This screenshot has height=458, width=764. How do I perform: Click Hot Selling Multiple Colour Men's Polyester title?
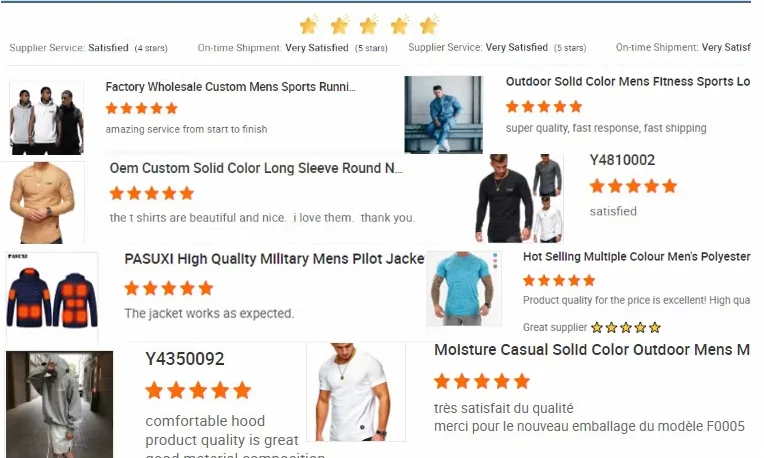coord(636,257)
